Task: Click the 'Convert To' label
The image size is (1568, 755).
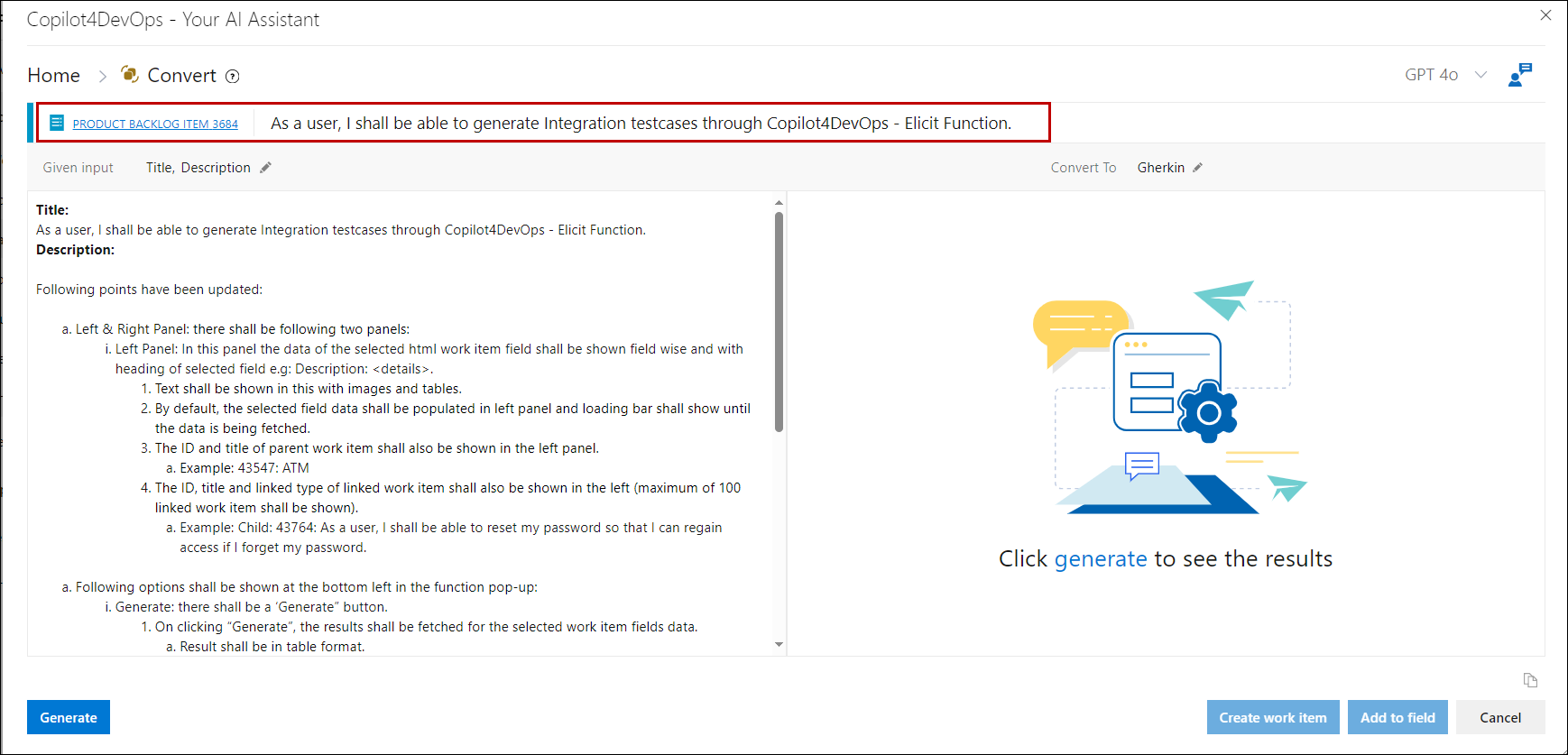Action: [1084, 168]
